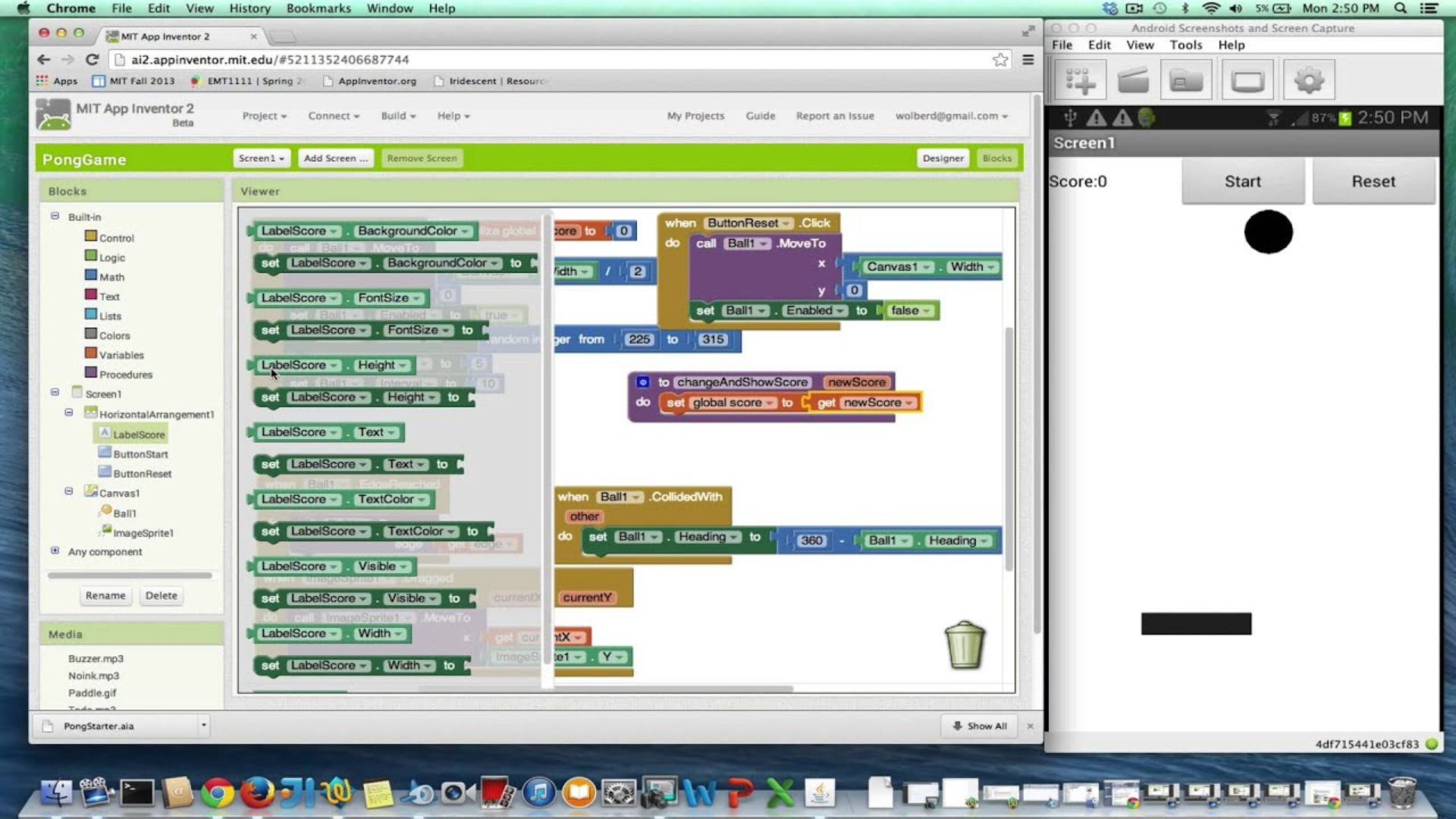
Task: Open the PongStarter.aia download options arrow
Action: [203, 726]
